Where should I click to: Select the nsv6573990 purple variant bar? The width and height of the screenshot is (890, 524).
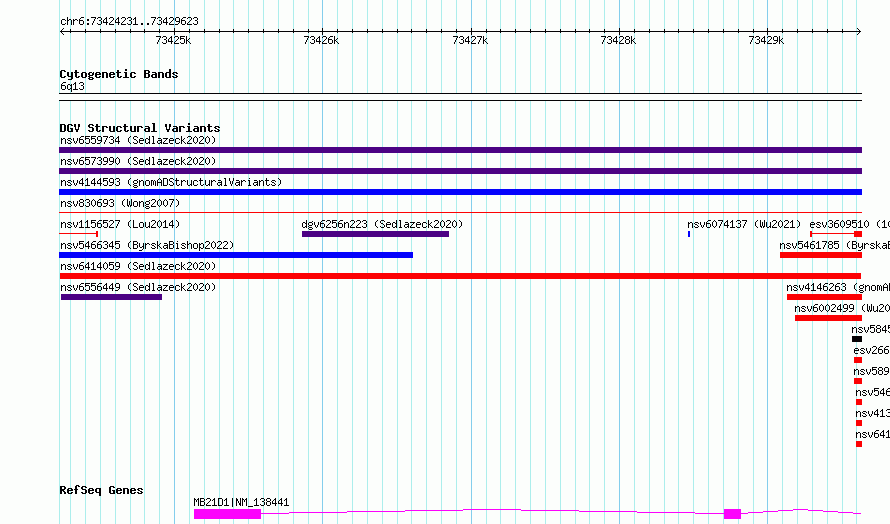(460, 171)
